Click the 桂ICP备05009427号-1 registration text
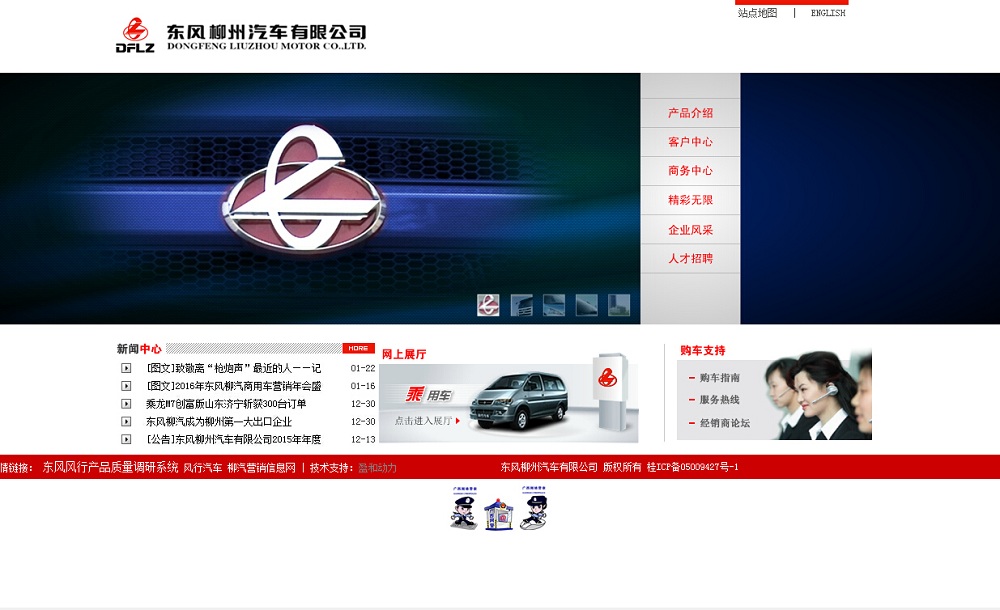 [x=693, y=467]
